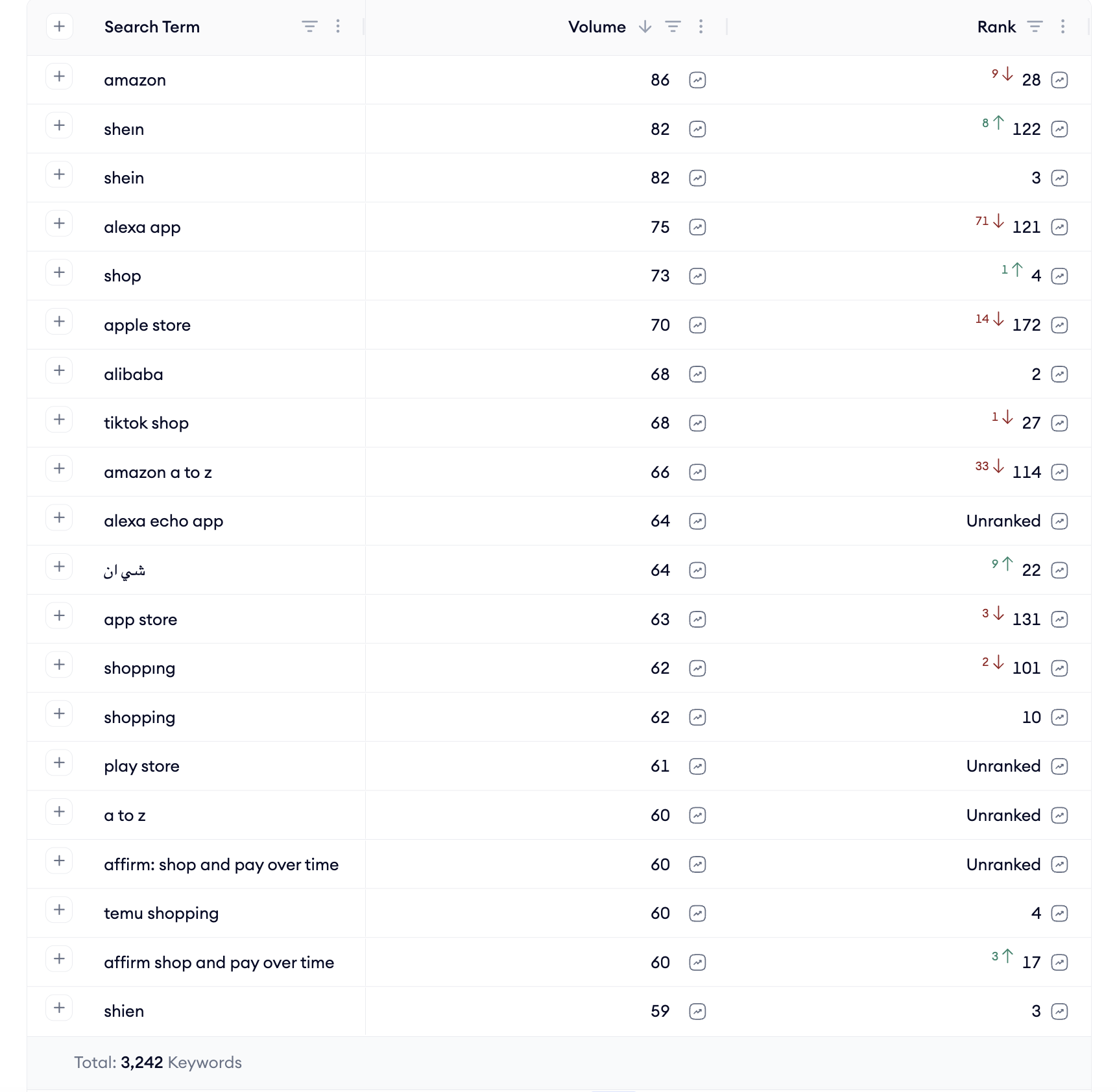Filter the Volume column

pyautogui.click(x=673, y=27)
